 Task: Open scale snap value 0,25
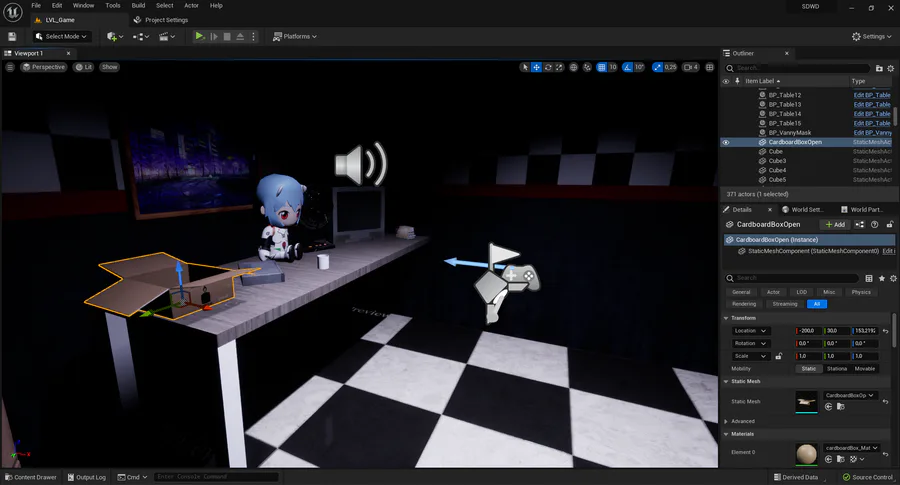coord(670,67)
